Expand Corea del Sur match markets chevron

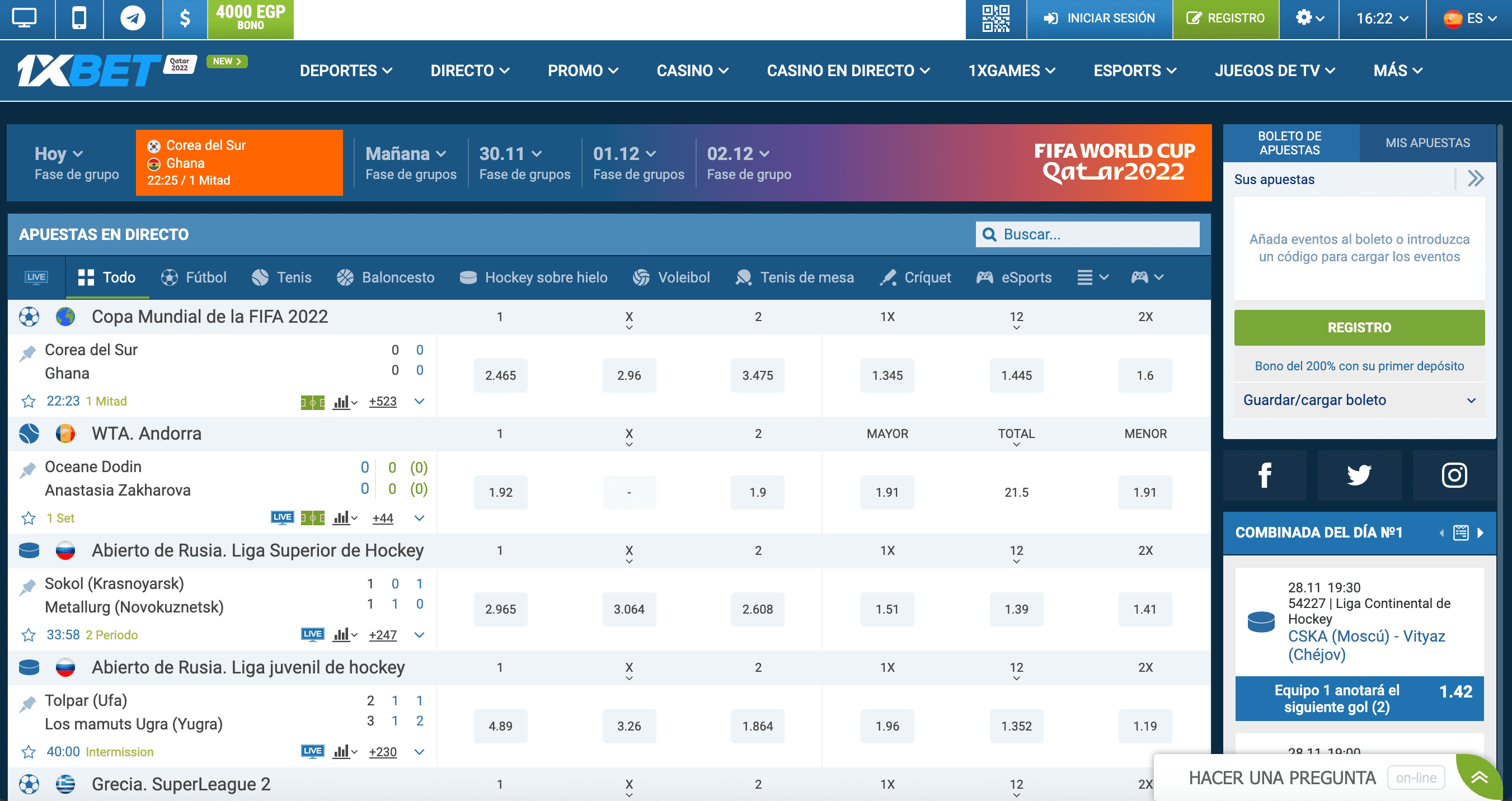coord(419,402)
